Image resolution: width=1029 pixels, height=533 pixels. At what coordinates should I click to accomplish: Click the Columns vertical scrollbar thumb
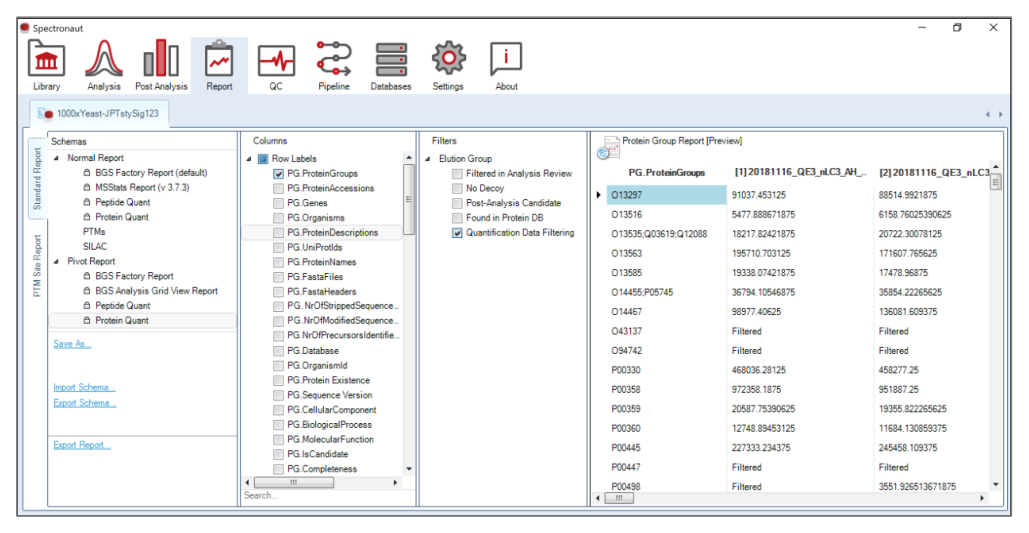pyautogui.click(x=409, y=199)
